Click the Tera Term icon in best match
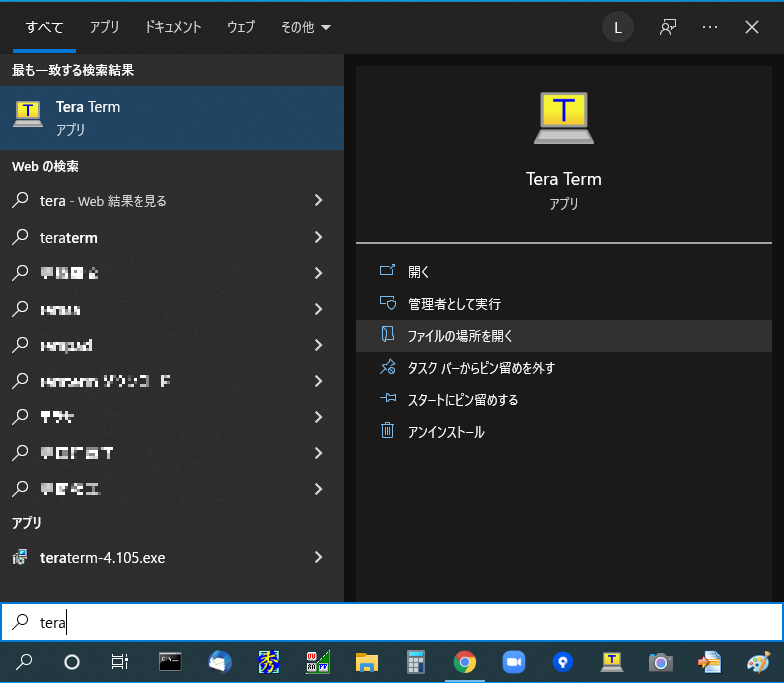 click(x=28, y=114)
